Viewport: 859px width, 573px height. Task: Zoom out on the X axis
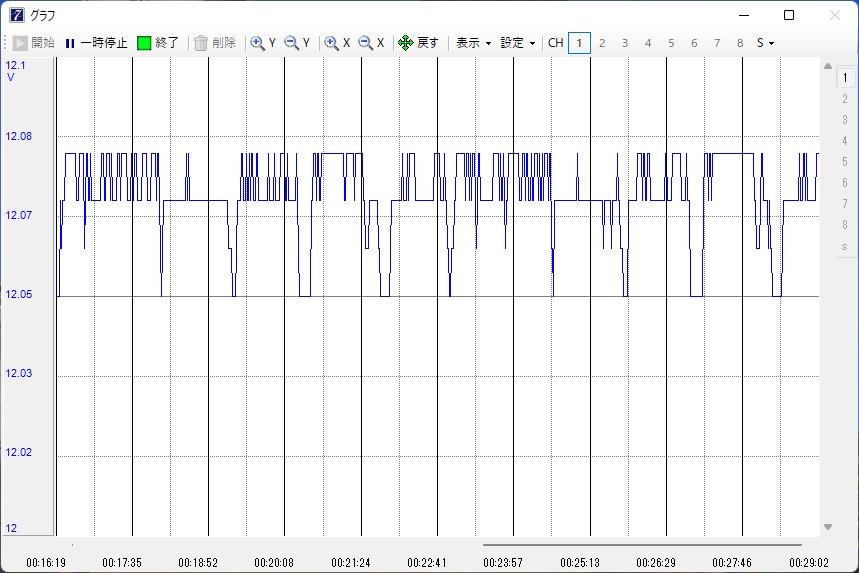[x=371, y=43]
